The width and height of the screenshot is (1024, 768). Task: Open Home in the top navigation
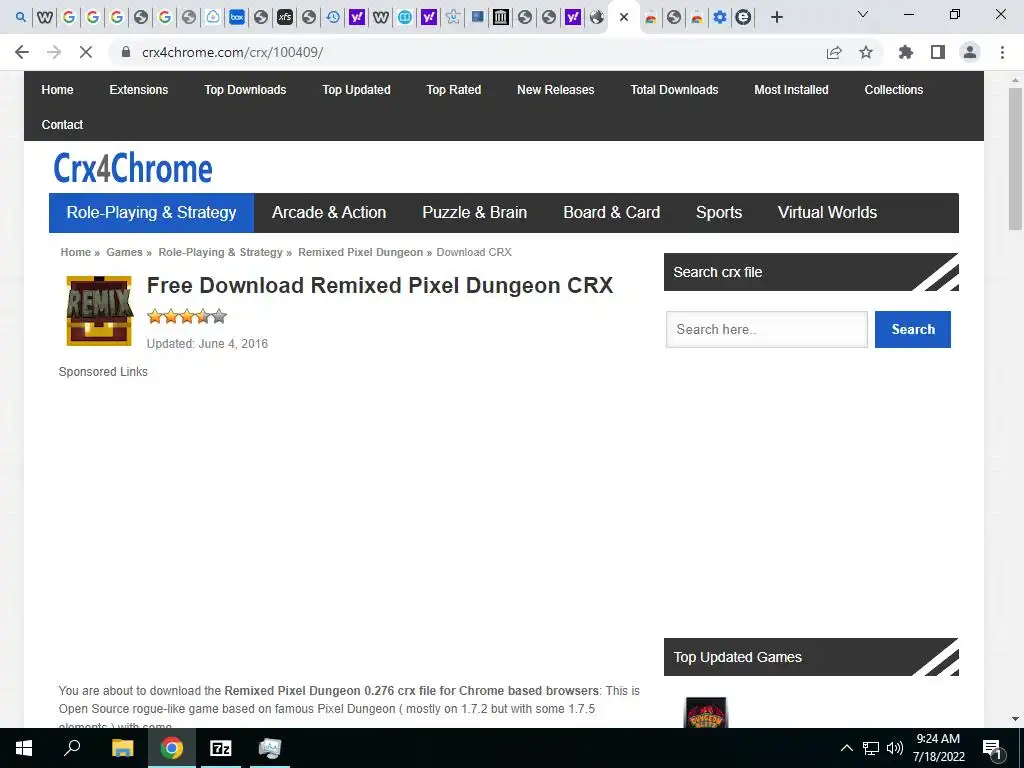pos(57,89)
